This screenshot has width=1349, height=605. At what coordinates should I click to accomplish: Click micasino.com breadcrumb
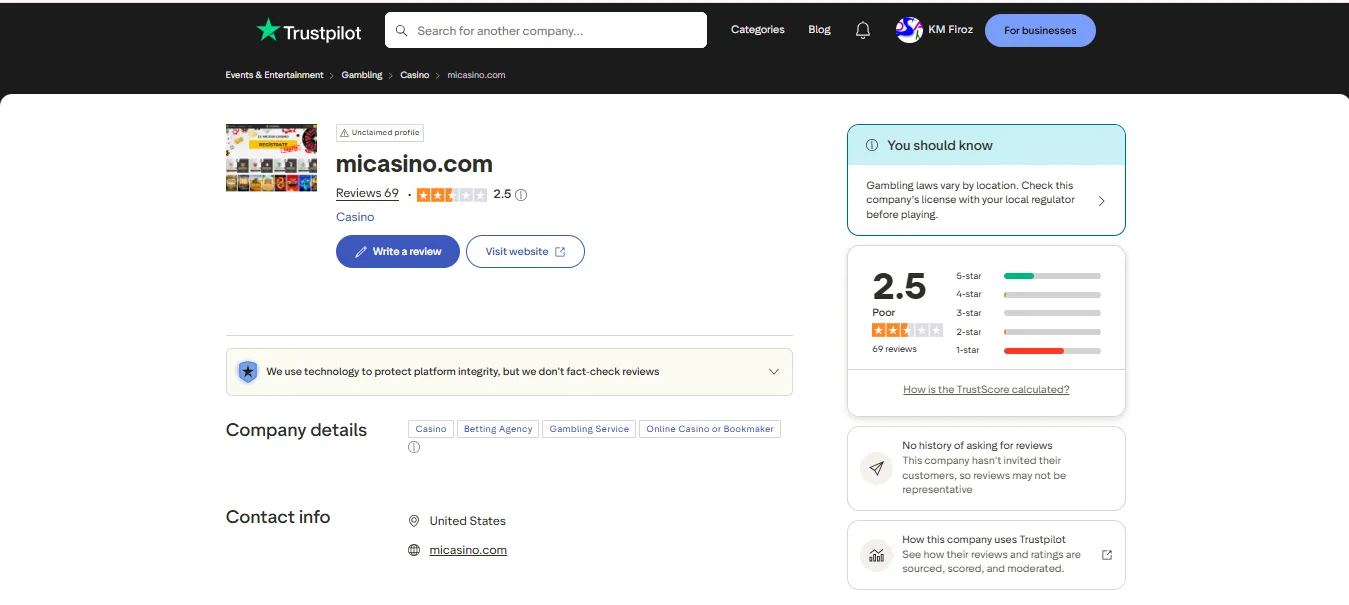pos(476,75)
